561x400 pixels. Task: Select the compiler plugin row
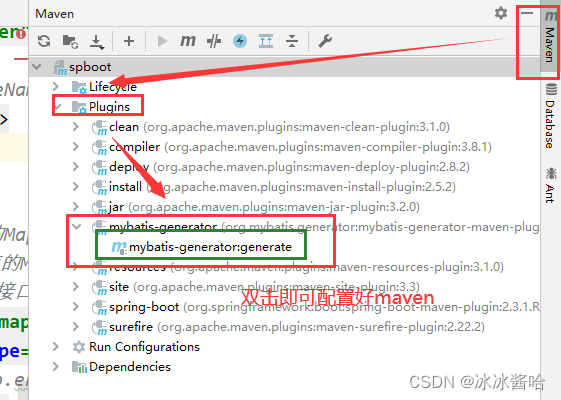[x=284, y=147]
